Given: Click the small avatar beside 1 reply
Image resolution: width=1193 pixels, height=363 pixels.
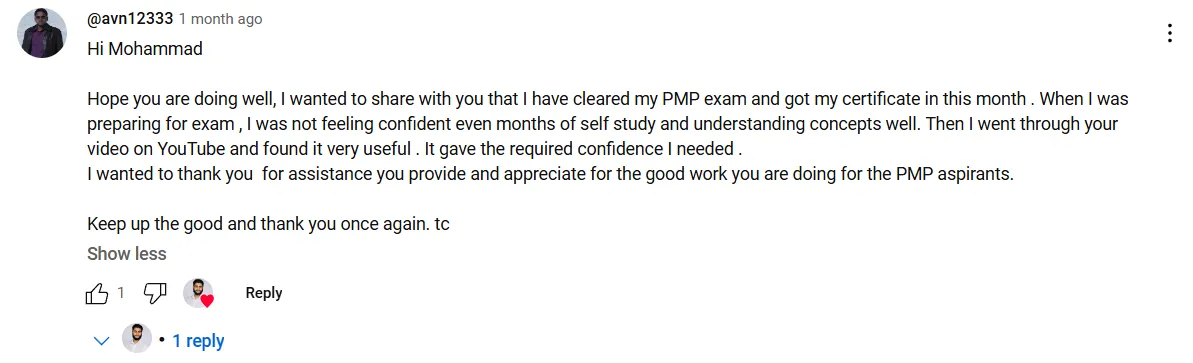Looking at the screenshot, I should pyautogui.click(x=137, y=339).
